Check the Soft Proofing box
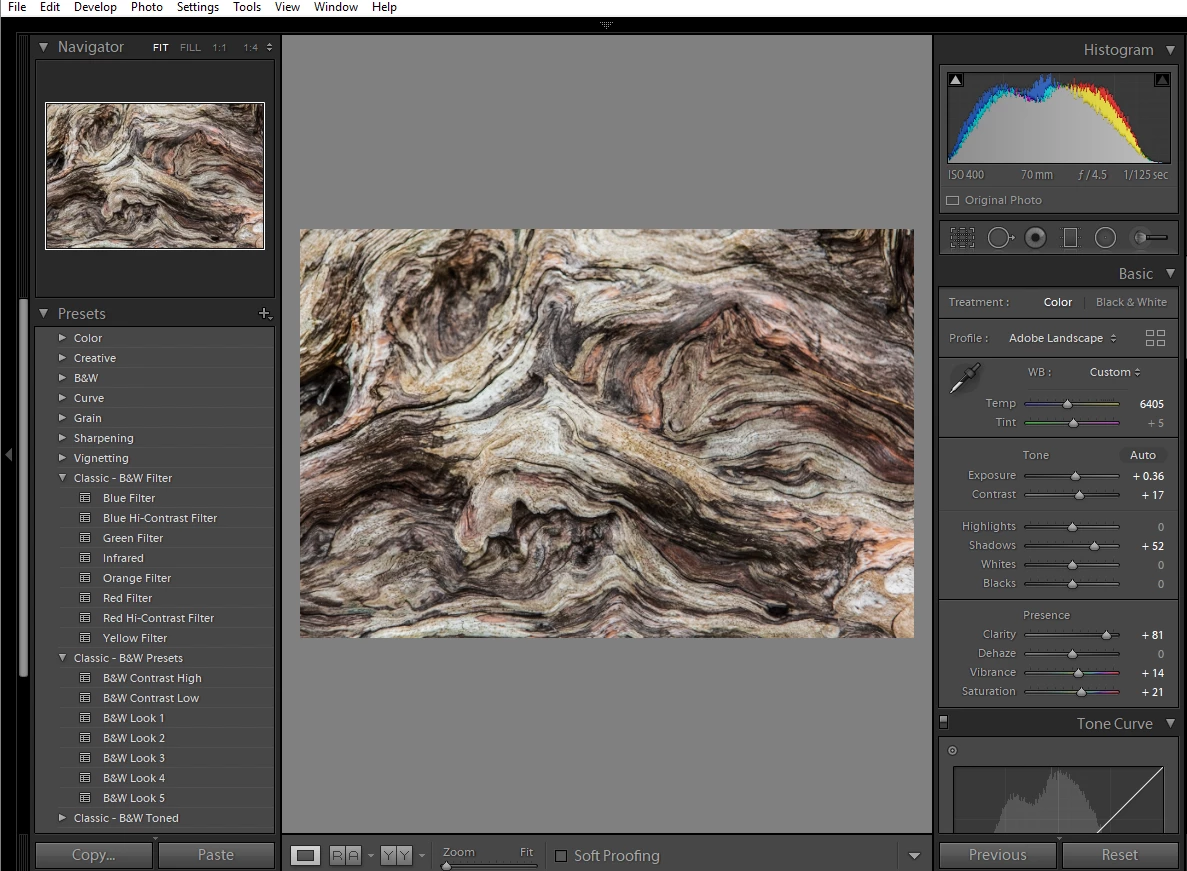The height and width of the screenshot is (871, 1187). (561, 856)
